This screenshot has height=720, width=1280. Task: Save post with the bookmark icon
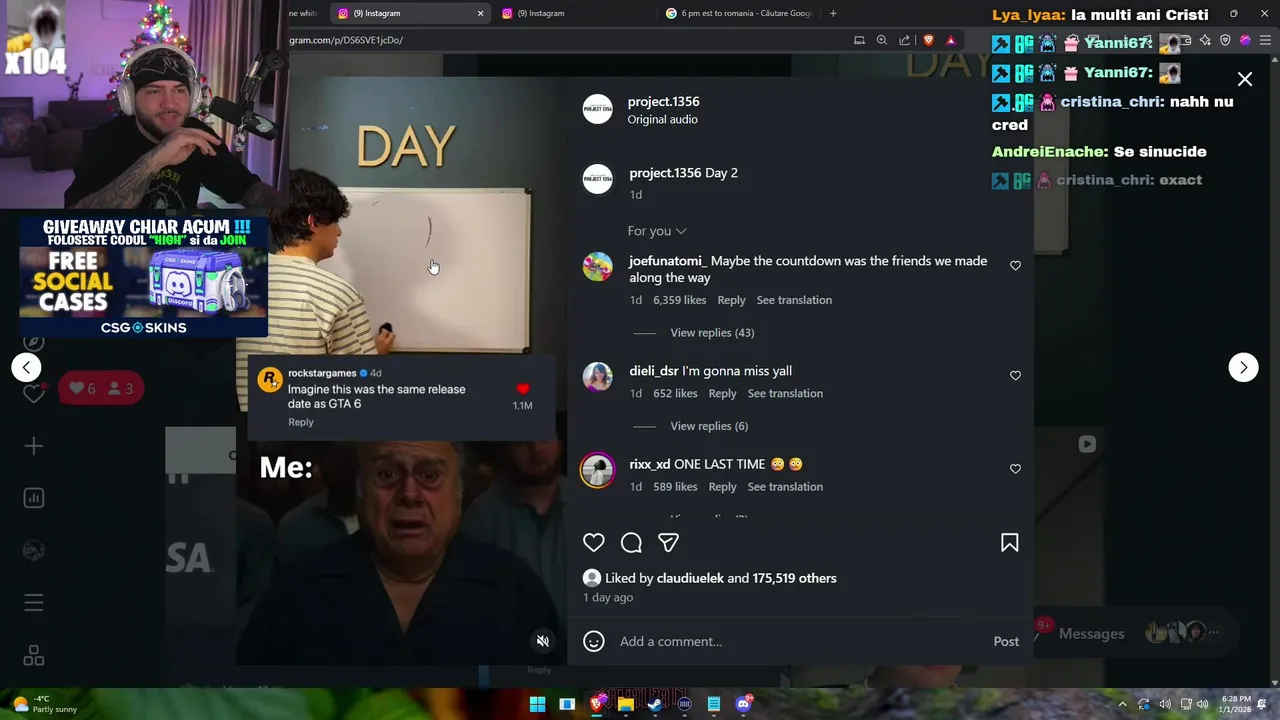click(1010, 542)
